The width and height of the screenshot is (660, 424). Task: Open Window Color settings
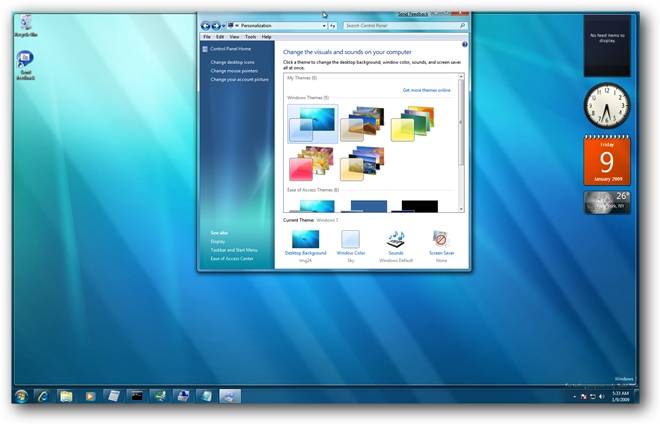(x=351, y=246)
